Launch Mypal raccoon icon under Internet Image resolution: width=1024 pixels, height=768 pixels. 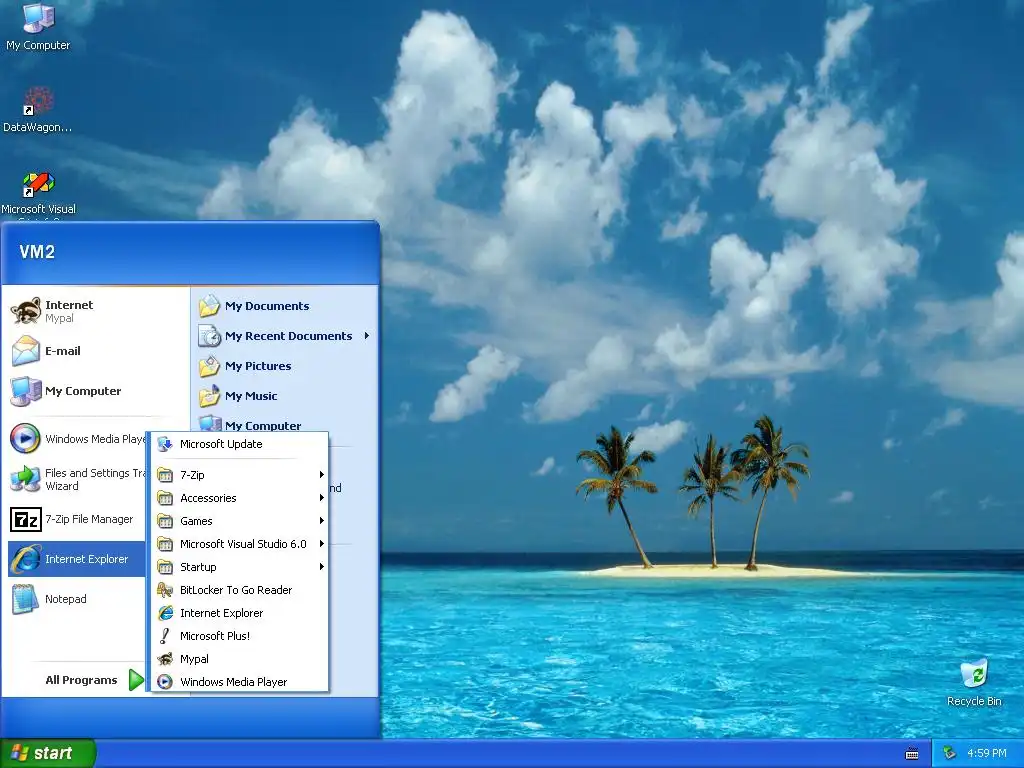click(x=26, y=312)
